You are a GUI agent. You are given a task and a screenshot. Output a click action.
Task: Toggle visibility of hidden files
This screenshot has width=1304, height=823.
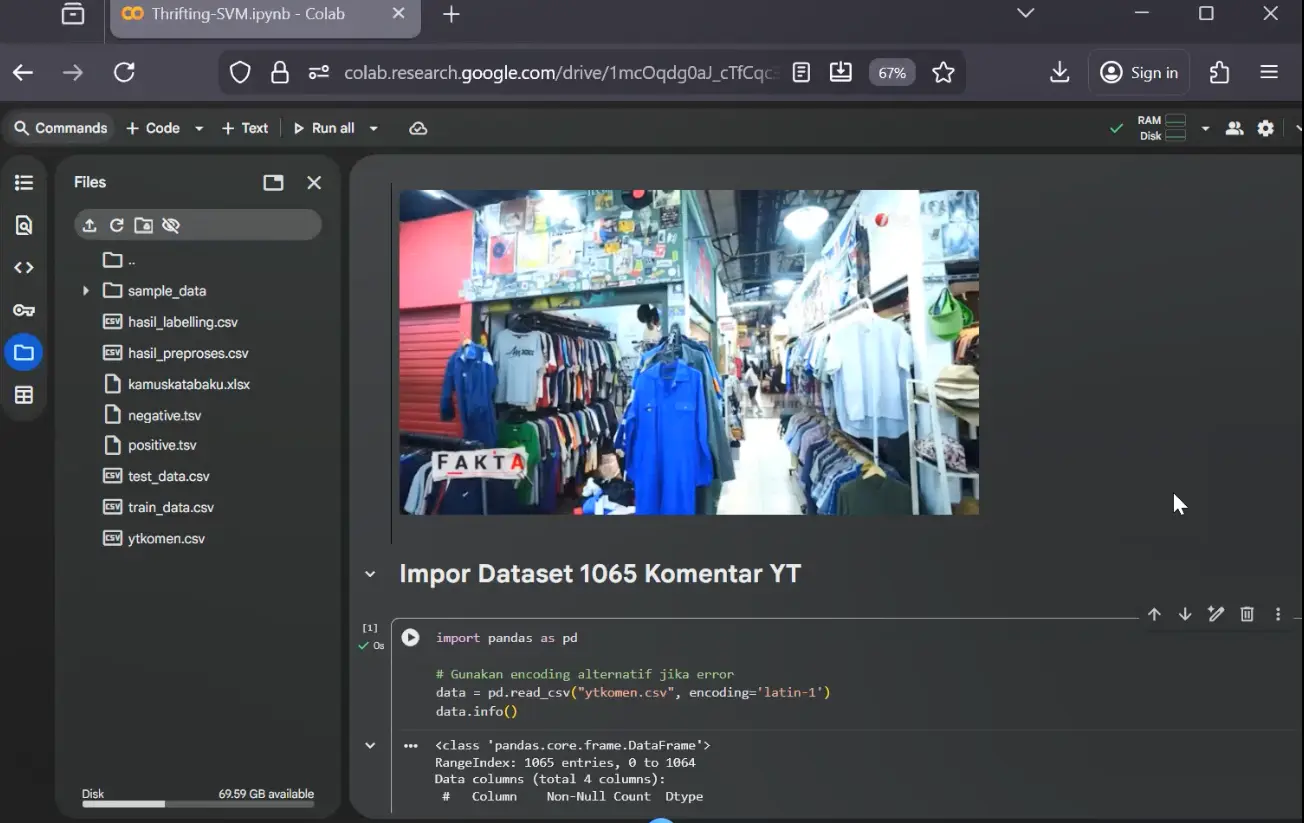(170, 225)
